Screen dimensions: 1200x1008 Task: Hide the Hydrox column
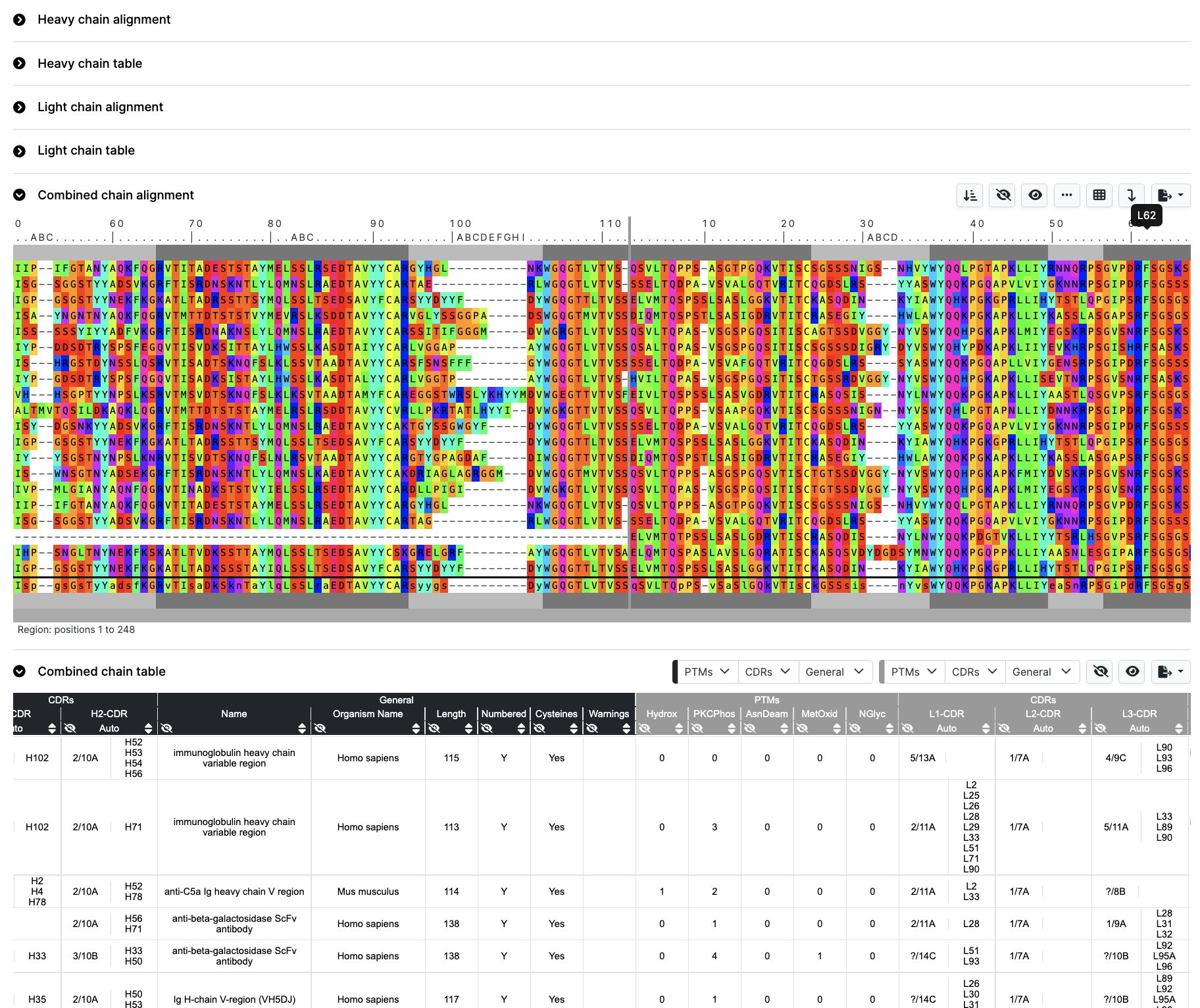pyautogui.click(x=644, y=728)
